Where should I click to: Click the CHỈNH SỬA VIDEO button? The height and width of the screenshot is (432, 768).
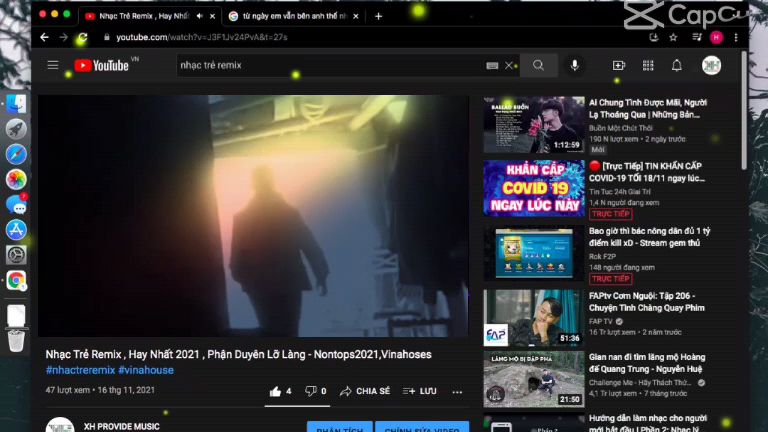(422, 427)
